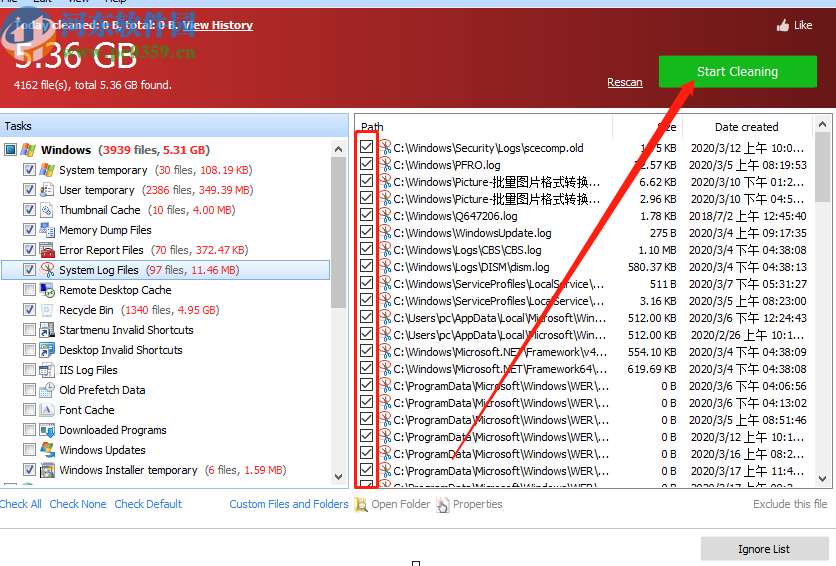
Task: Select file C:\Windows\Q647206.log
Action: click(455, 216)
